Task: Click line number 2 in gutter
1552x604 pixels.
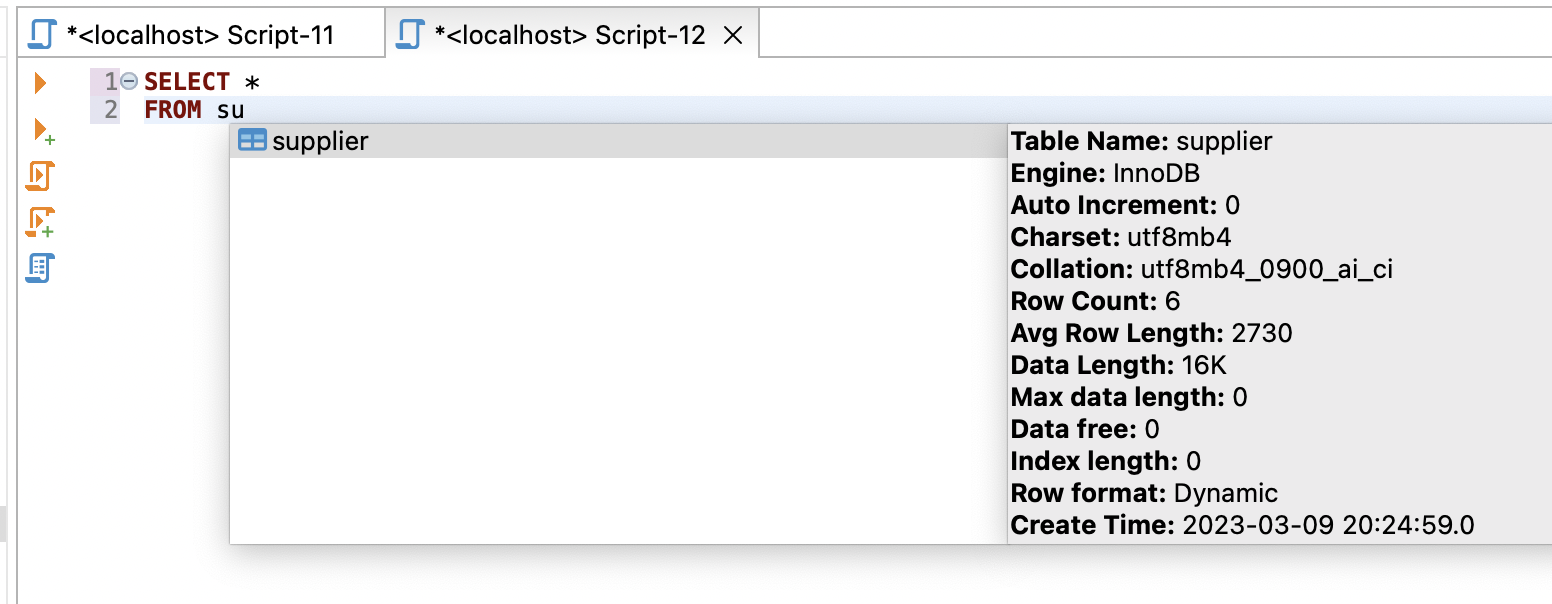Action: (111, 110)
